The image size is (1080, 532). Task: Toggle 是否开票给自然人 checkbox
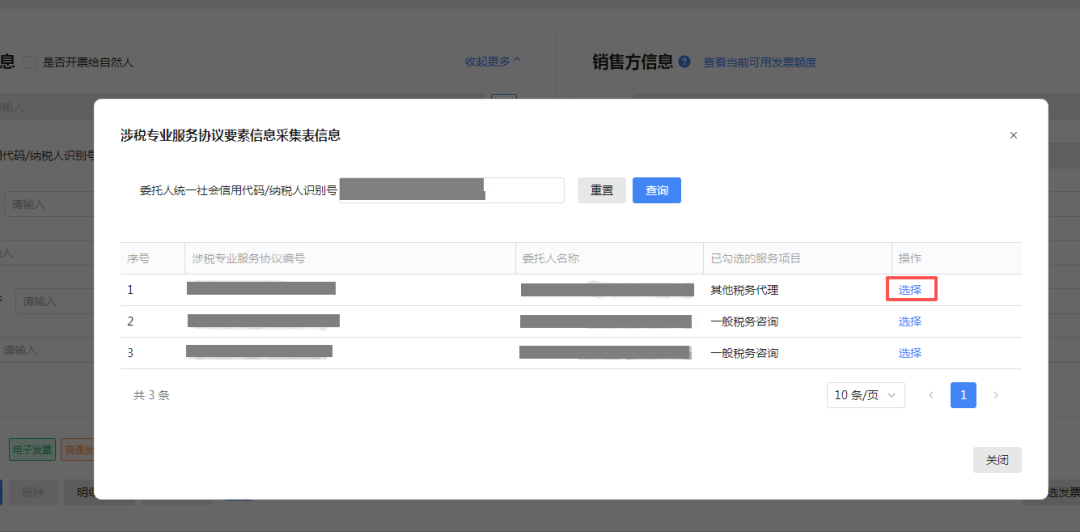click(x=30, y=63)
